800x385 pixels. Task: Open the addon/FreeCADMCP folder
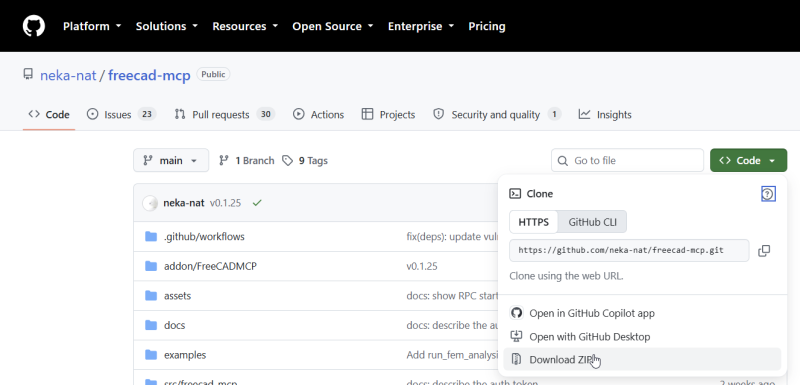tap(210, 266)
